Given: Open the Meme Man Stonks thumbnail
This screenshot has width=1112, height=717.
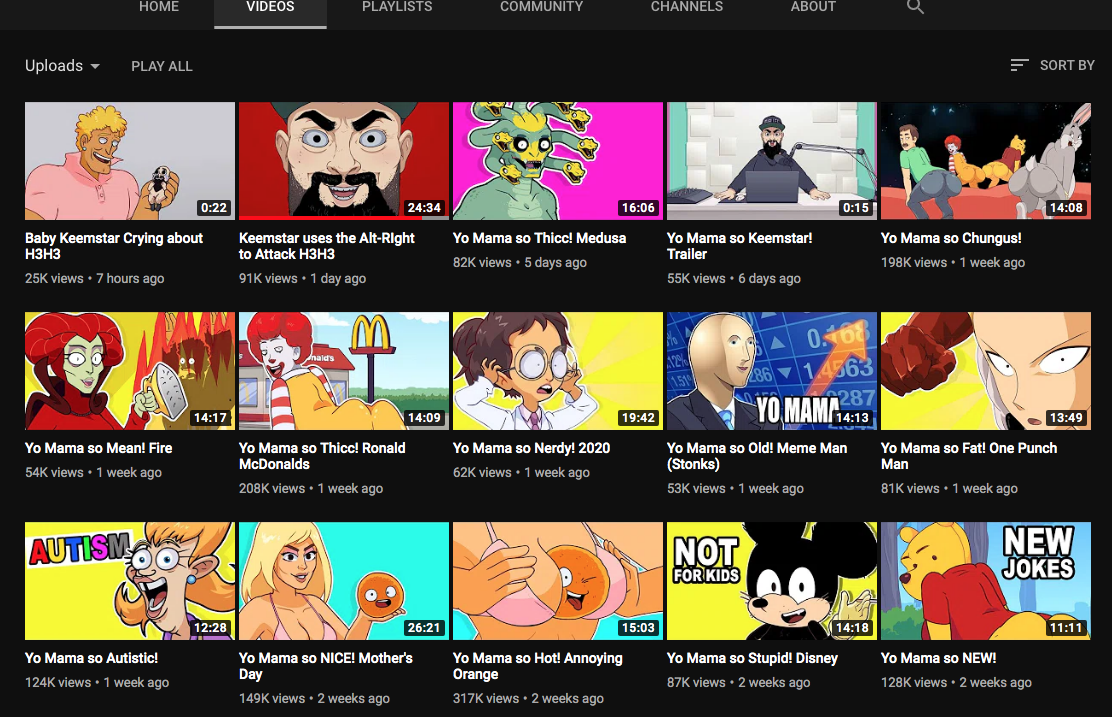Looking at the screenshot, I should [x=772, y=371].
